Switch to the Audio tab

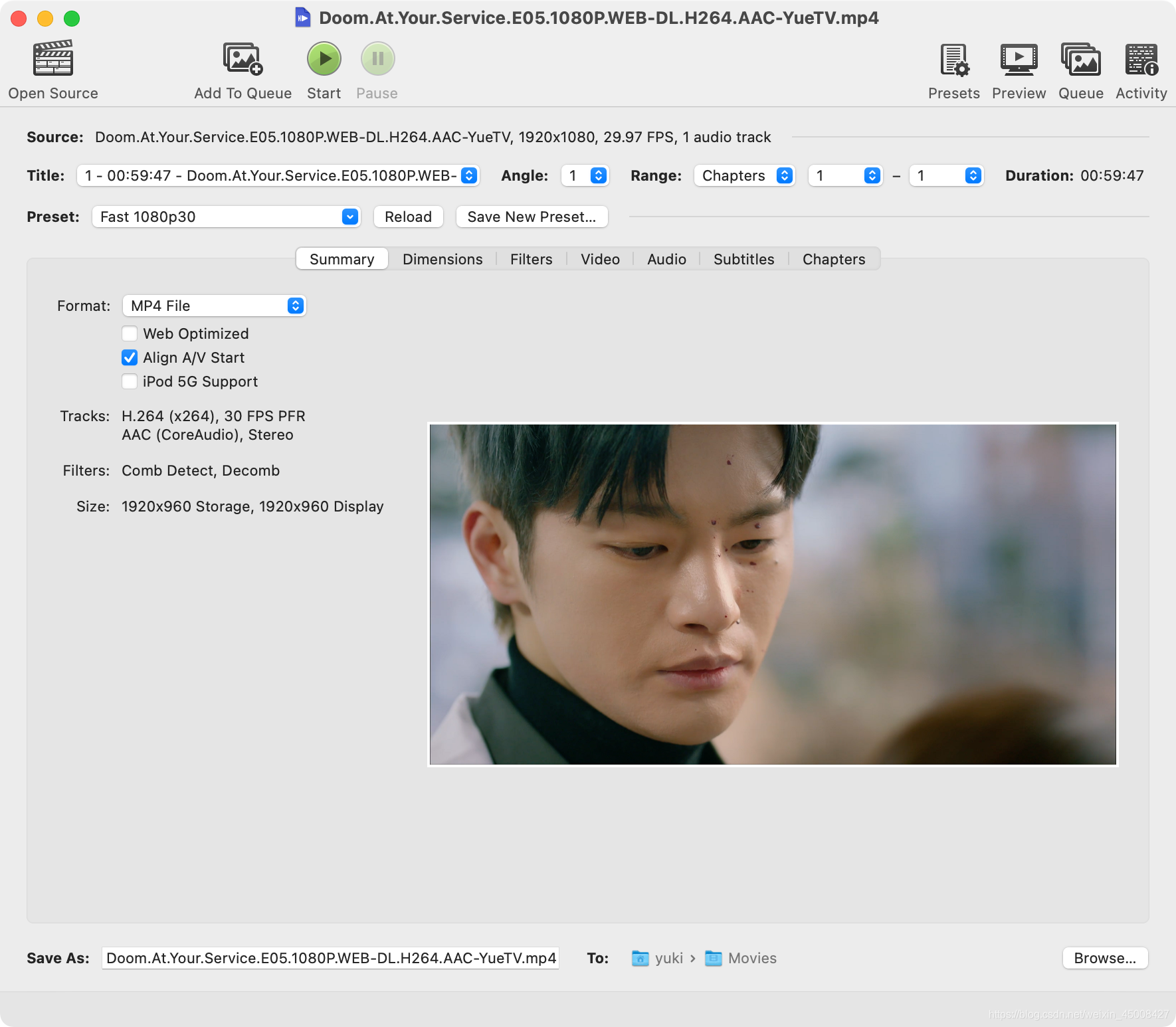pyautogui.click(x=666, y=259)
